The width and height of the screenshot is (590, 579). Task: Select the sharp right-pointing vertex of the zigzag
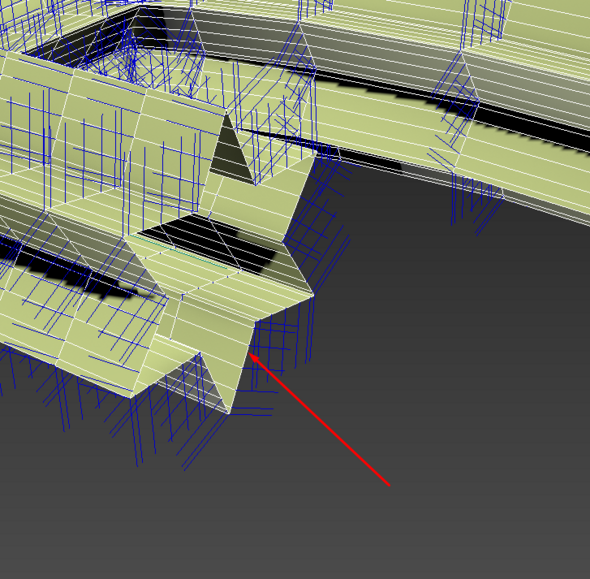(x=313, y=295)
